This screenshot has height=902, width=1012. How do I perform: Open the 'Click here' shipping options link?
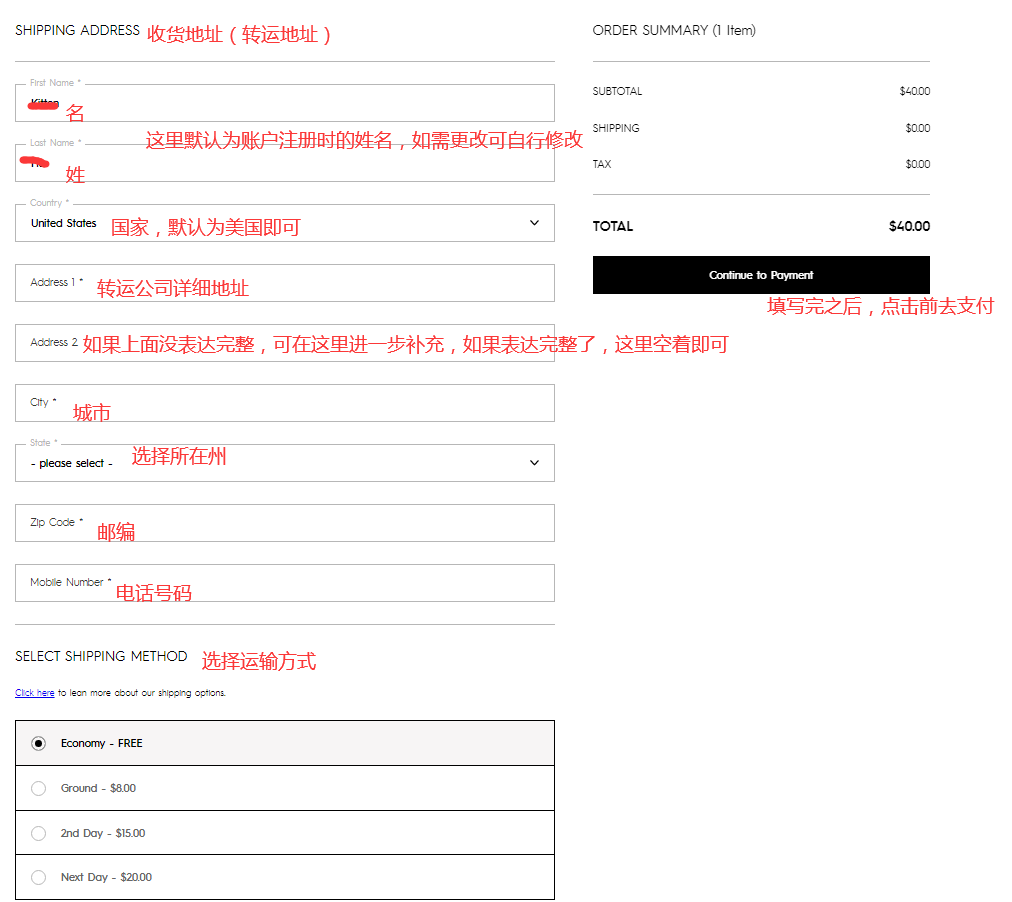click(x=34, y=693)
